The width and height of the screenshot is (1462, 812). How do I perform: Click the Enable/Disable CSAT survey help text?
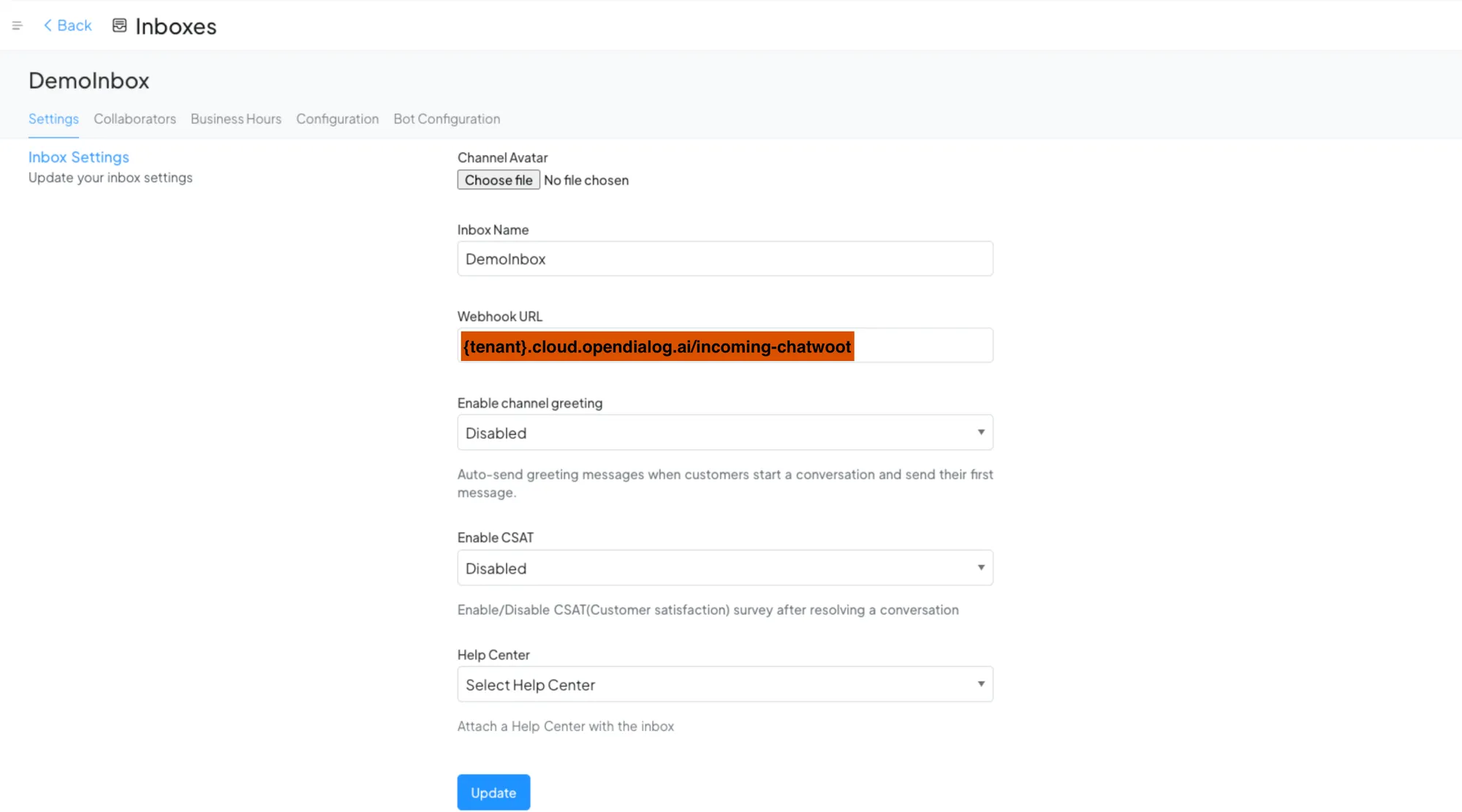(708, 610)
